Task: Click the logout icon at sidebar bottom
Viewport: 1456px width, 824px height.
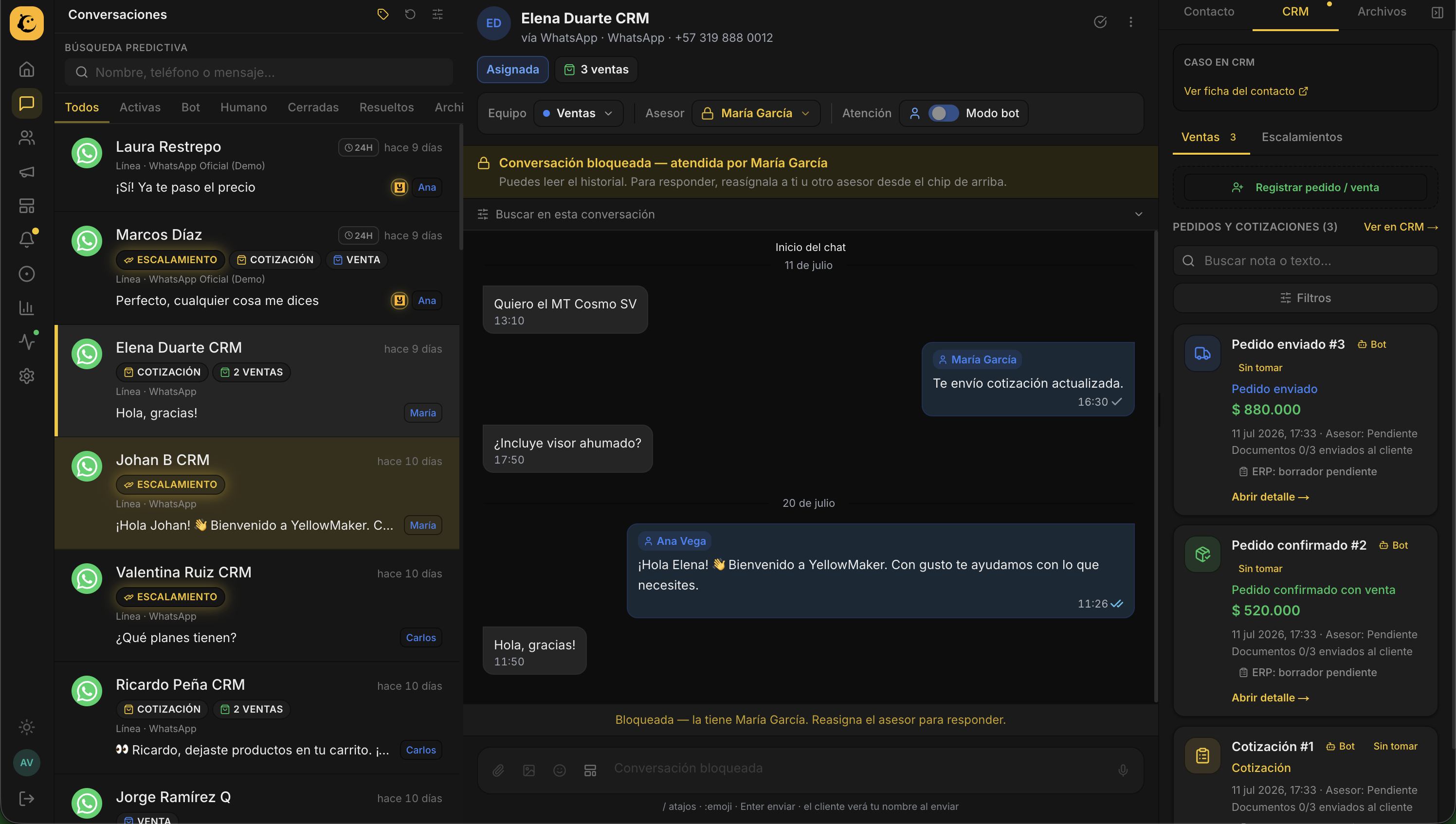Action: [27, 799]
